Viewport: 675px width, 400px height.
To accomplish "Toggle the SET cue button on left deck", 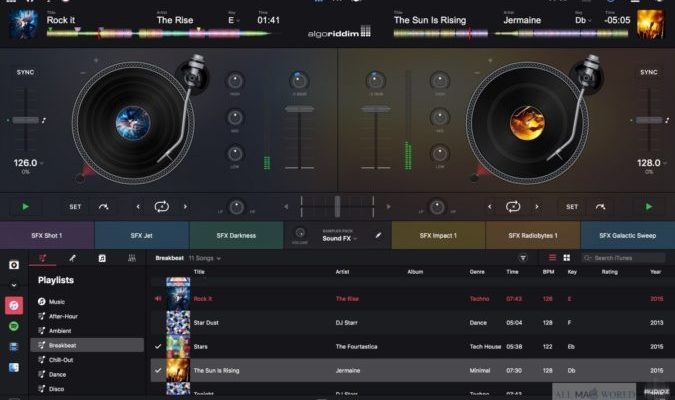I will (x=75, y=207).
